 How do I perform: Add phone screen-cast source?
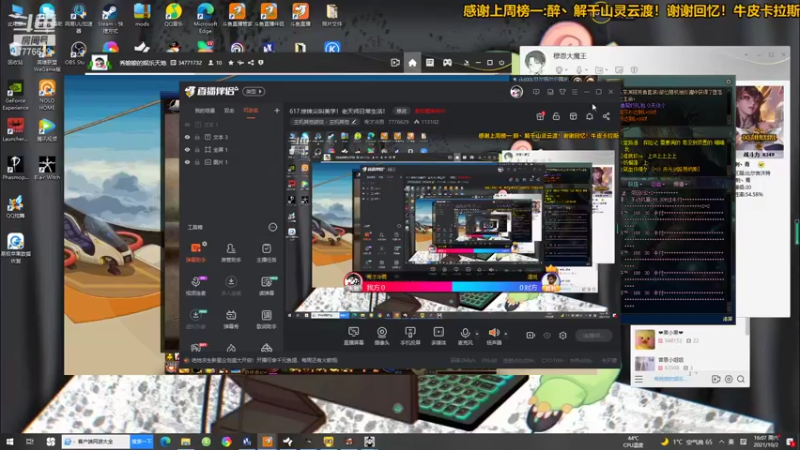pos(410,336)
